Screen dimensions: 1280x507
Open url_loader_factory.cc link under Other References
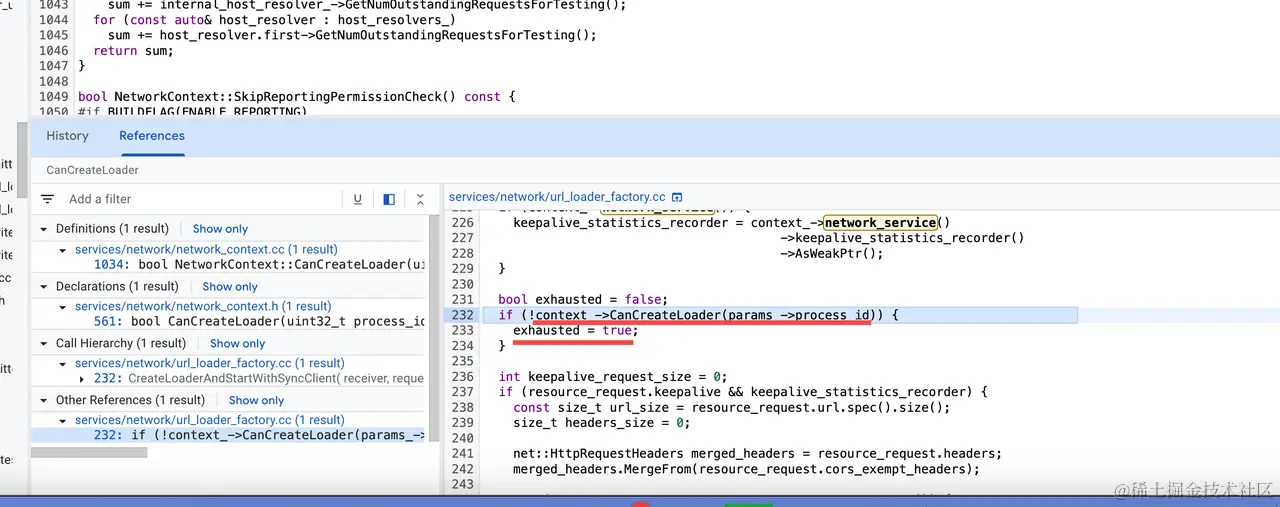(x=210, y=421)
